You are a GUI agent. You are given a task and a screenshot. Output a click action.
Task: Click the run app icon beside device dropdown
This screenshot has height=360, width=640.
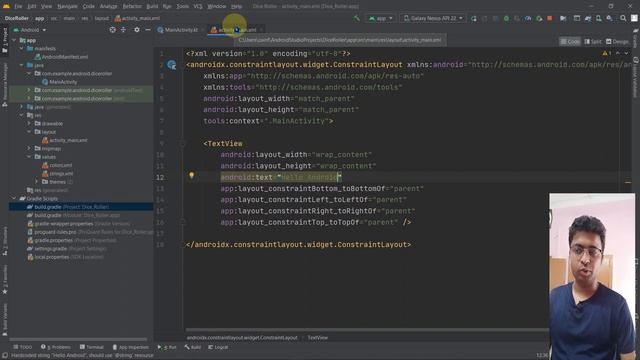[x=474, y=18]
